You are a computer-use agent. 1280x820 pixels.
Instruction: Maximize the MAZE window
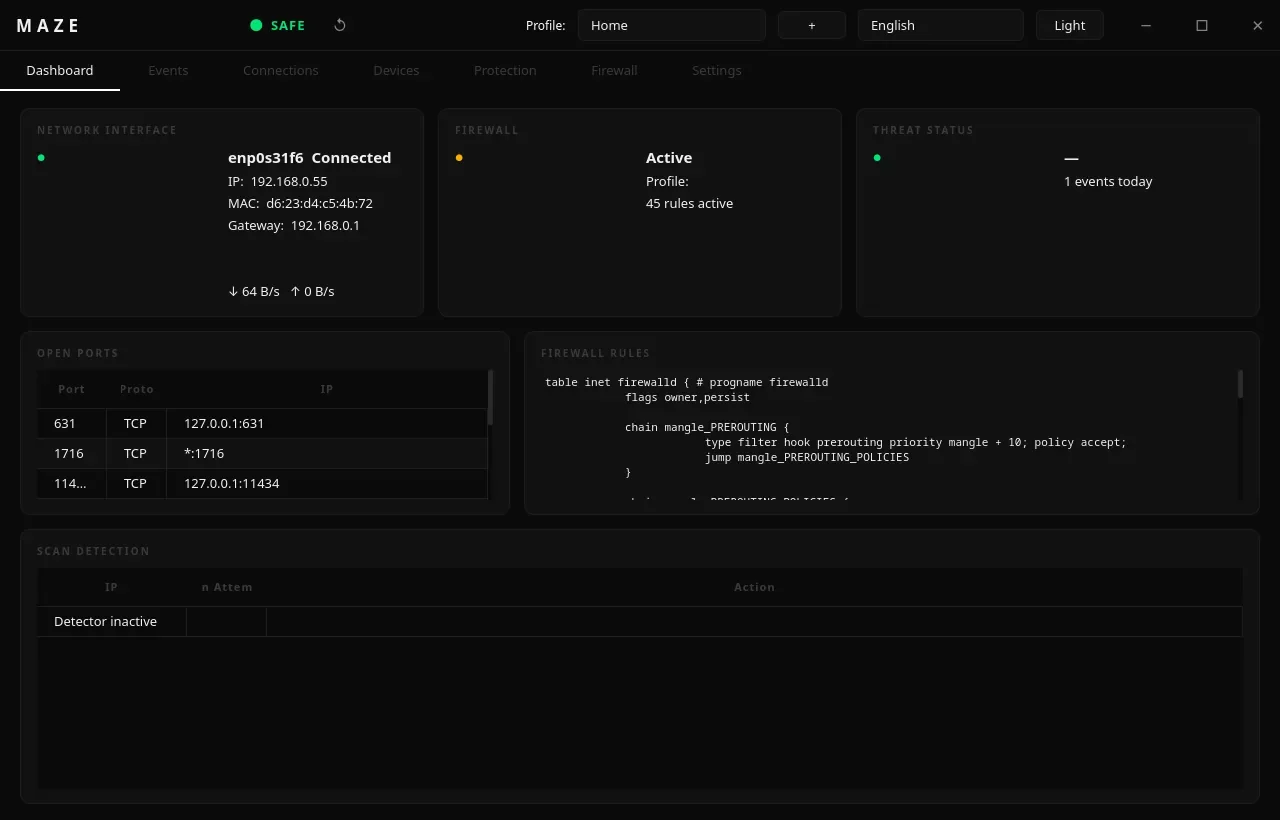[x=1202, y=25]
